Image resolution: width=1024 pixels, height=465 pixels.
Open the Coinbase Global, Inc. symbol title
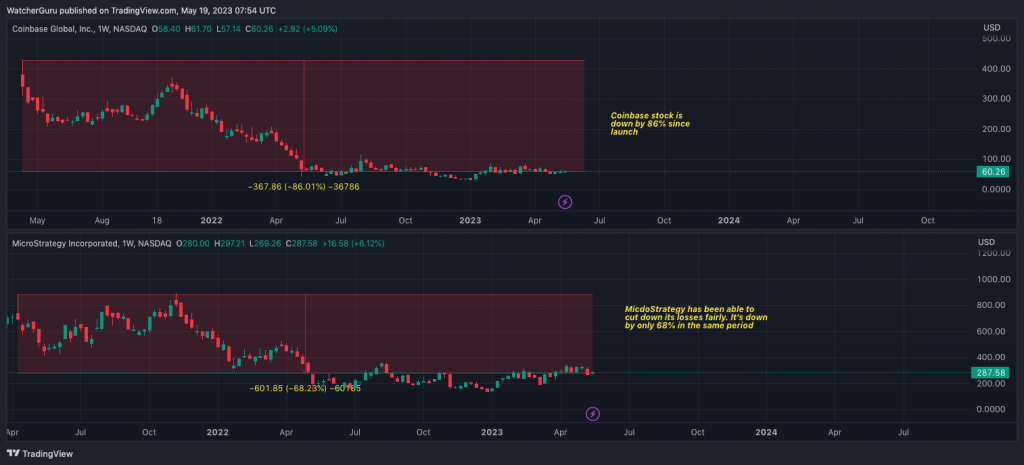80,29
